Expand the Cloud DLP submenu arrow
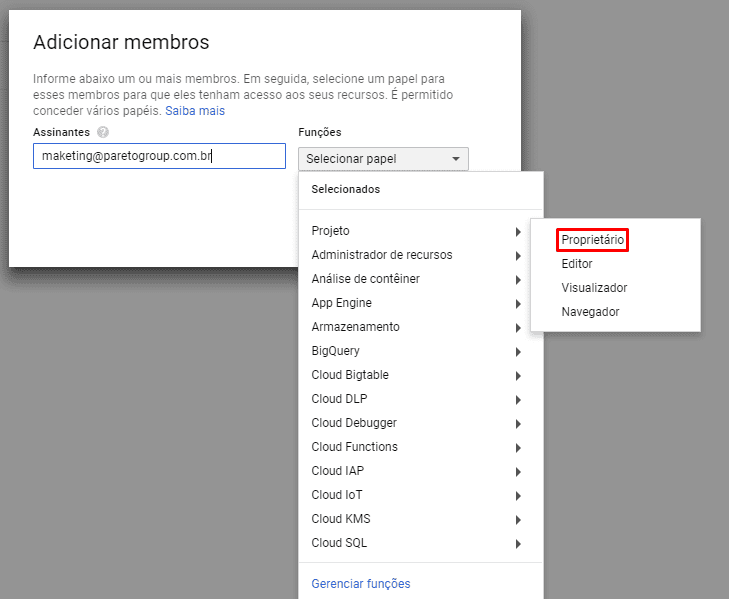 point(518,400)
